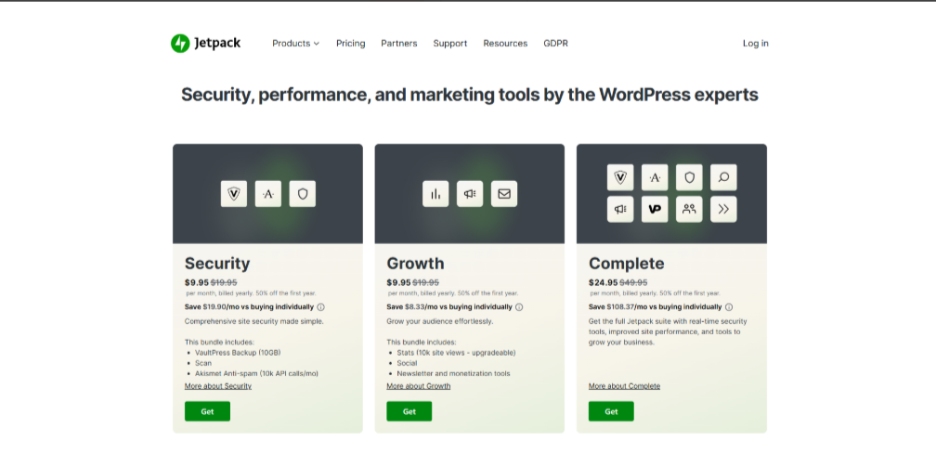The height and width of the screenshot is (453, 936).
Task: Click 'Save $108.37/mo vs buying individually' text
Action: (655, 307)
